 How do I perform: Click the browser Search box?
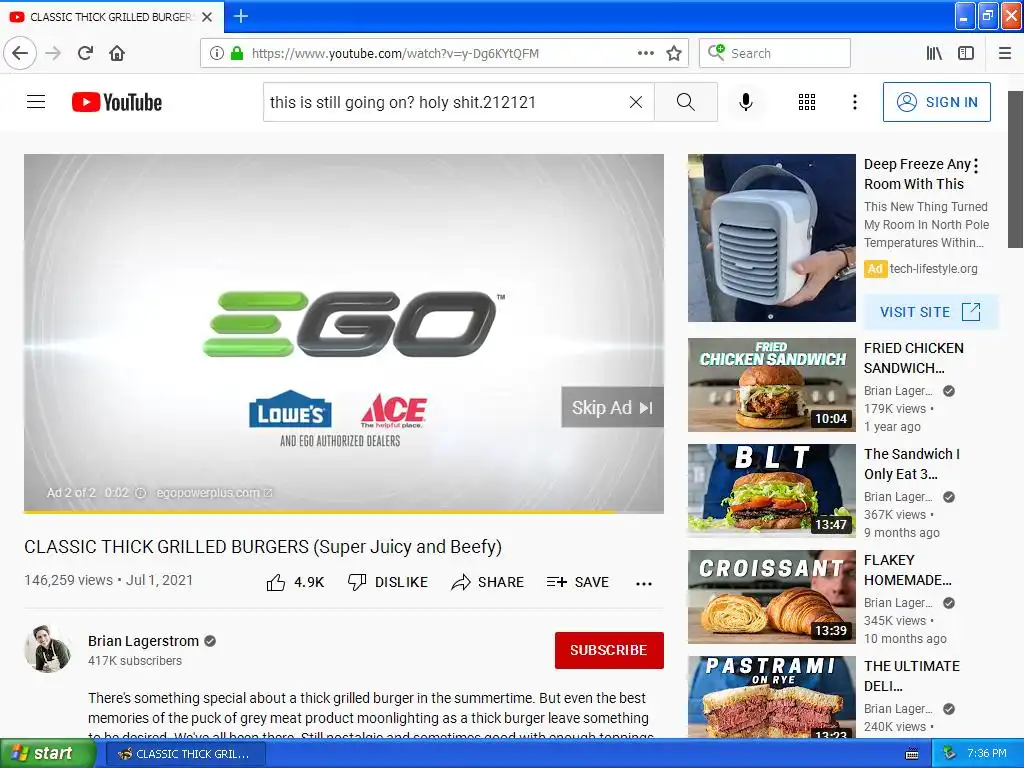click(775, 53)
